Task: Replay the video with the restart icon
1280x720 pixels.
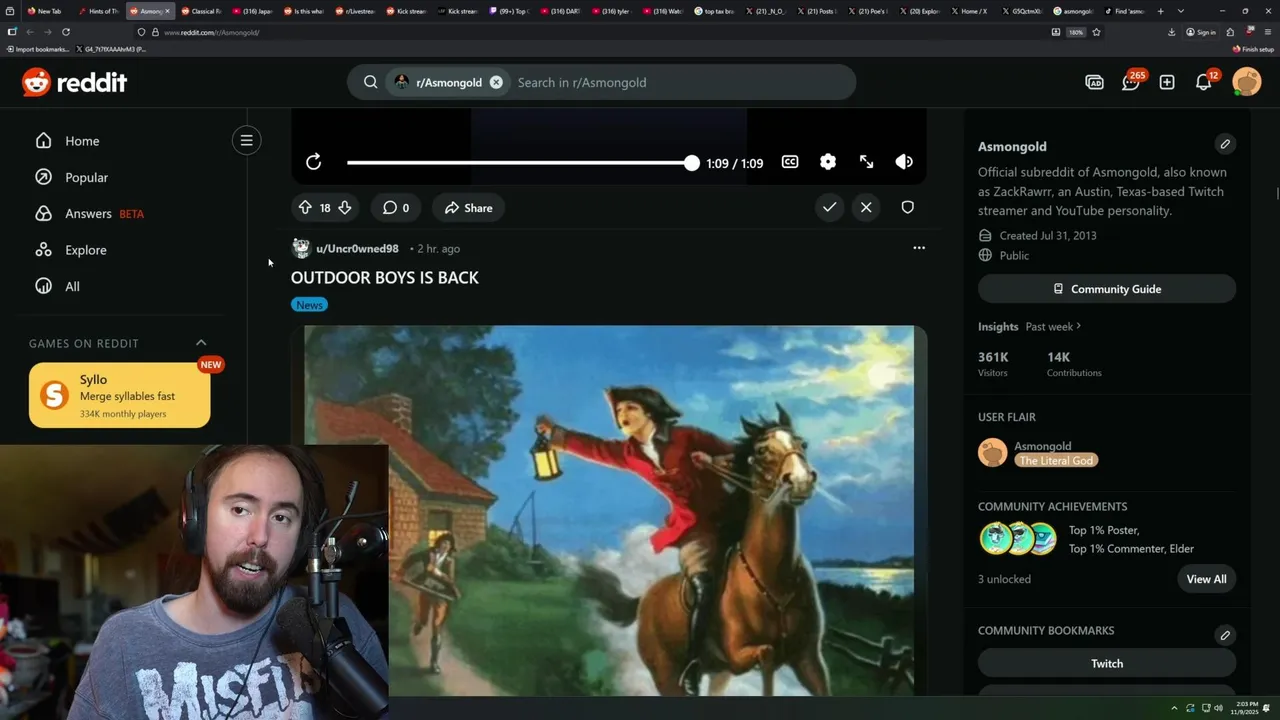Action: click(313, 162)
